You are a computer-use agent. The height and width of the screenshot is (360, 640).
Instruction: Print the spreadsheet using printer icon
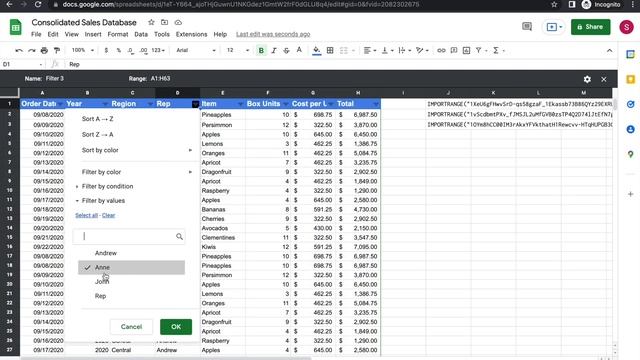coord(44,50)
